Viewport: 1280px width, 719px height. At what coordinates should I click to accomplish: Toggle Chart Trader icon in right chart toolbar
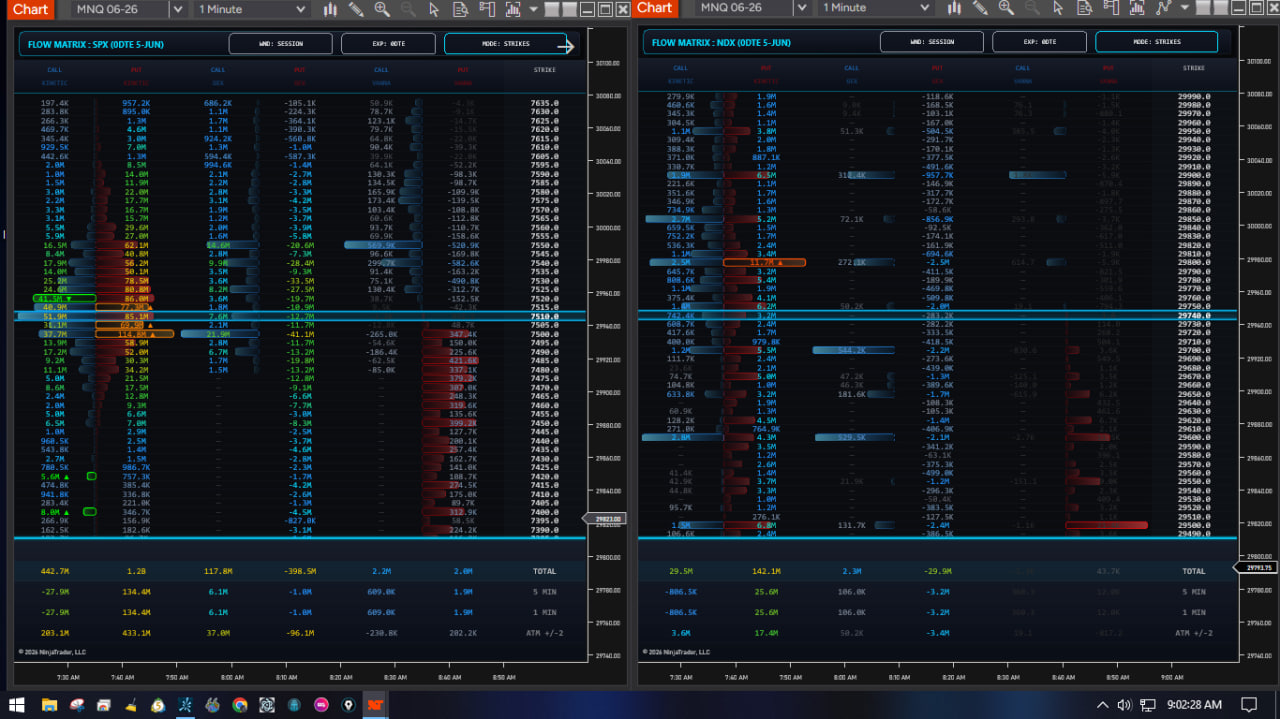click(x=1111, y=9)
